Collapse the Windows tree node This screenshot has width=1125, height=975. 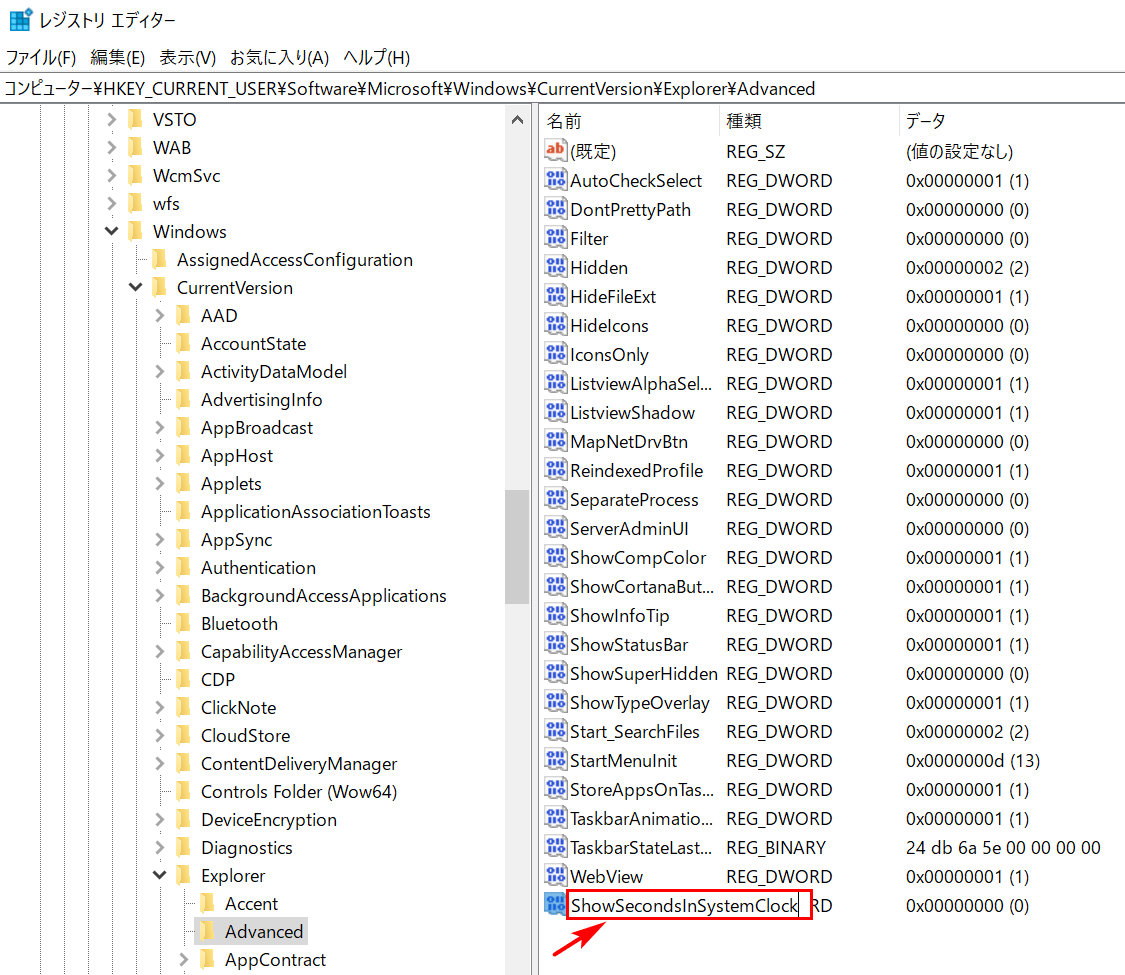111,231
